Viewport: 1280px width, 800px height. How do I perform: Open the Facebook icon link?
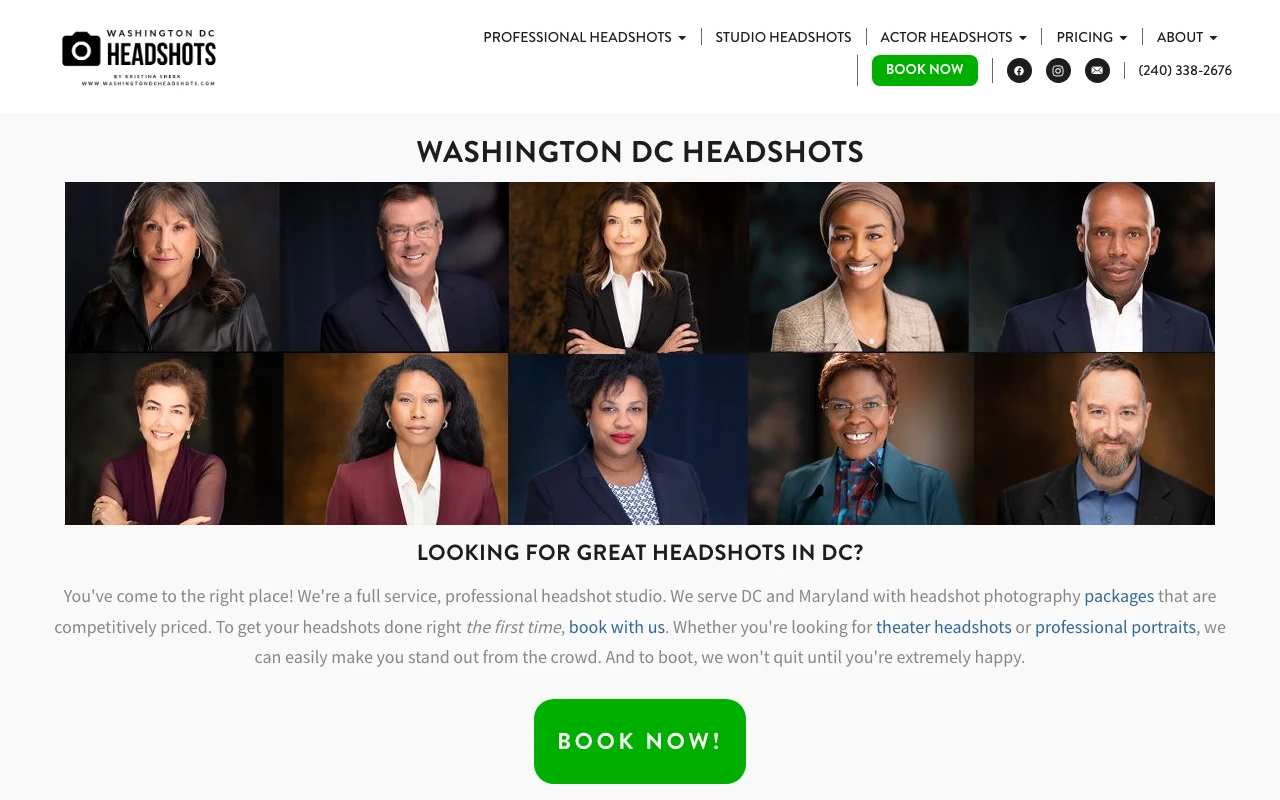click(1019, 70)
